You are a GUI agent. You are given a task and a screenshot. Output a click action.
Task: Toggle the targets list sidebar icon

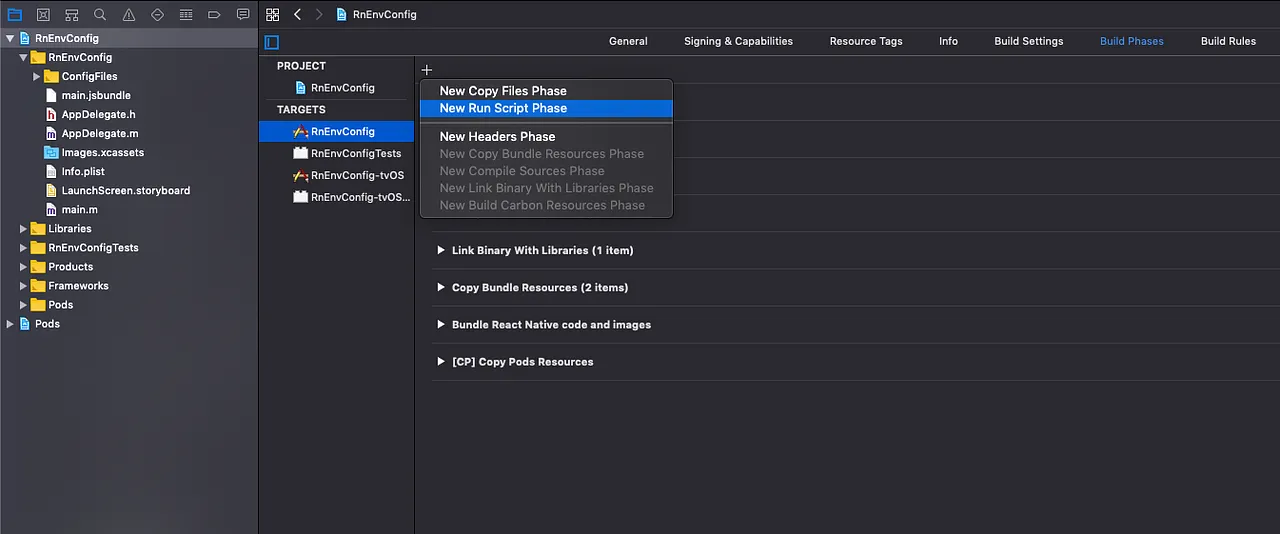272,42
